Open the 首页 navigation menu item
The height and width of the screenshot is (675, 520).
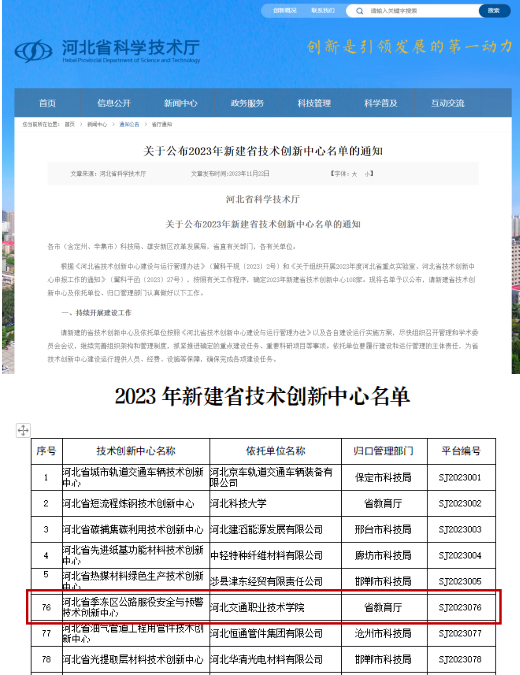coord(47,103)
